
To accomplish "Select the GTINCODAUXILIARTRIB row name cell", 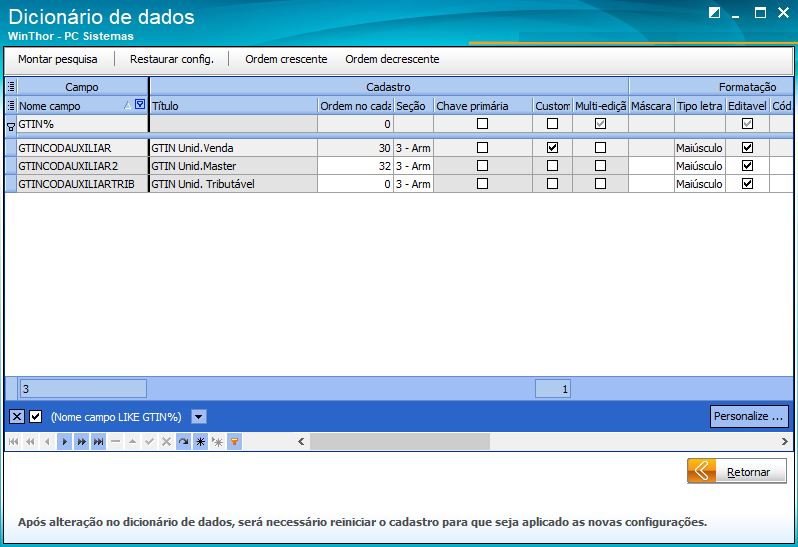I will tap(82, 184).
